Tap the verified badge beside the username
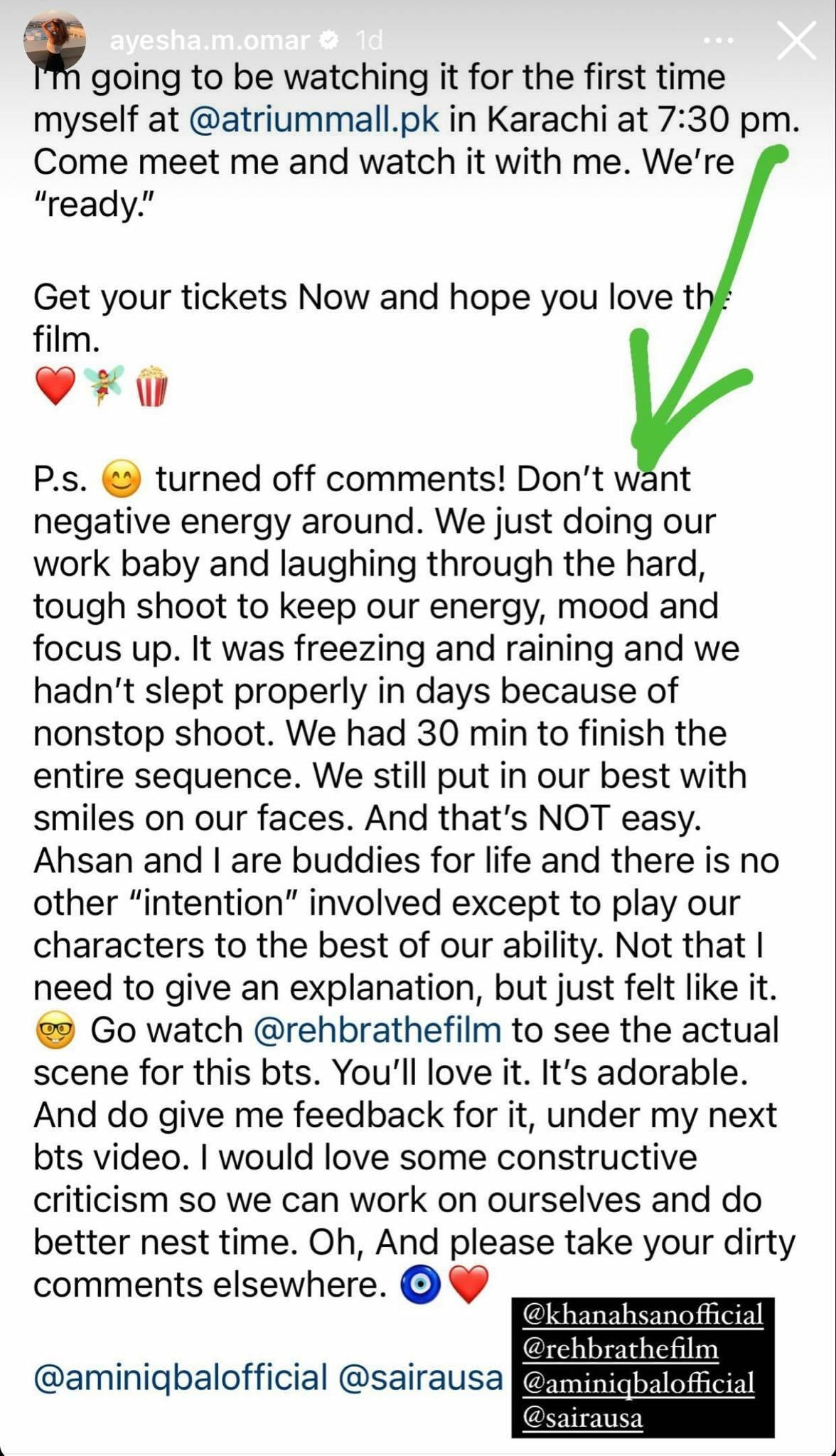This screenshot has width=836, height=1456. coord(329,41)
